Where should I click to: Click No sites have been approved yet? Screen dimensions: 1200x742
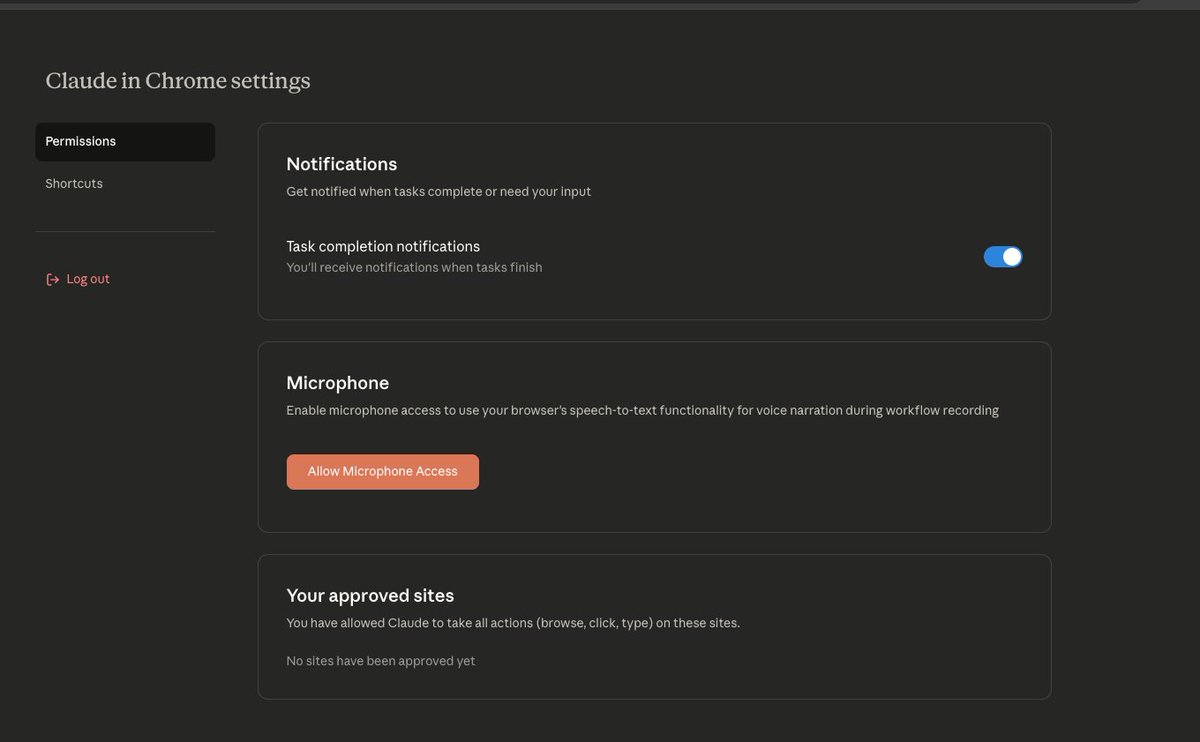coord(381,661)
